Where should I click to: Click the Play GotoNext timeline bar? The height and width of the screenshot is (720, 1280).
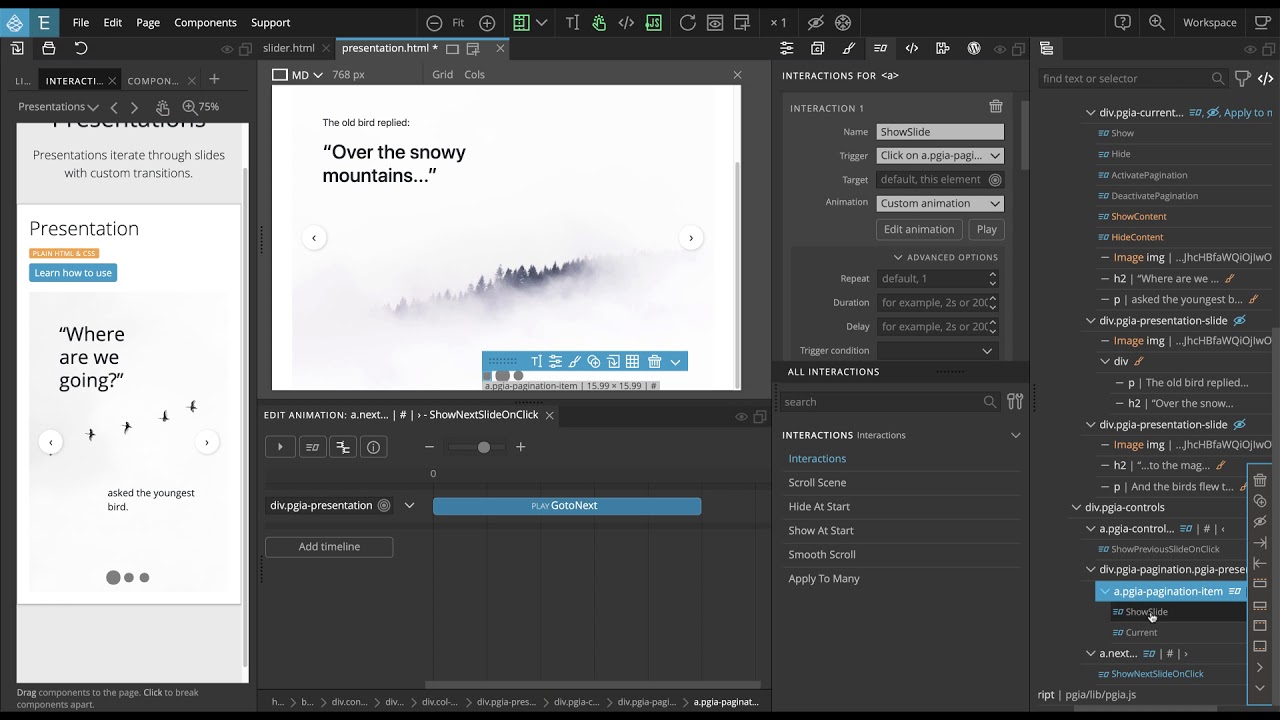(x=567, y=506)
